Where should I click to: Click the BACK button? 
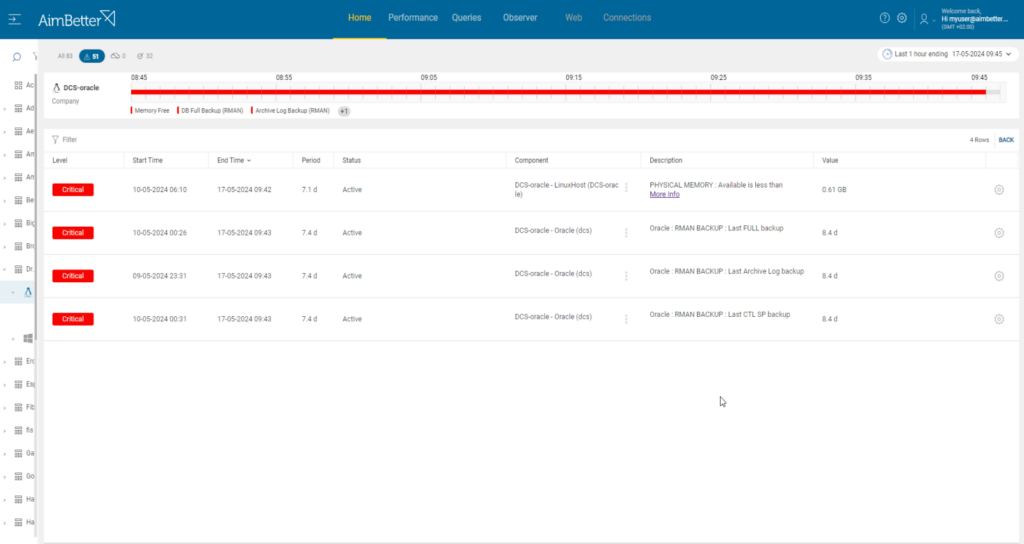pyautogui.click(x=1006, y=140)
